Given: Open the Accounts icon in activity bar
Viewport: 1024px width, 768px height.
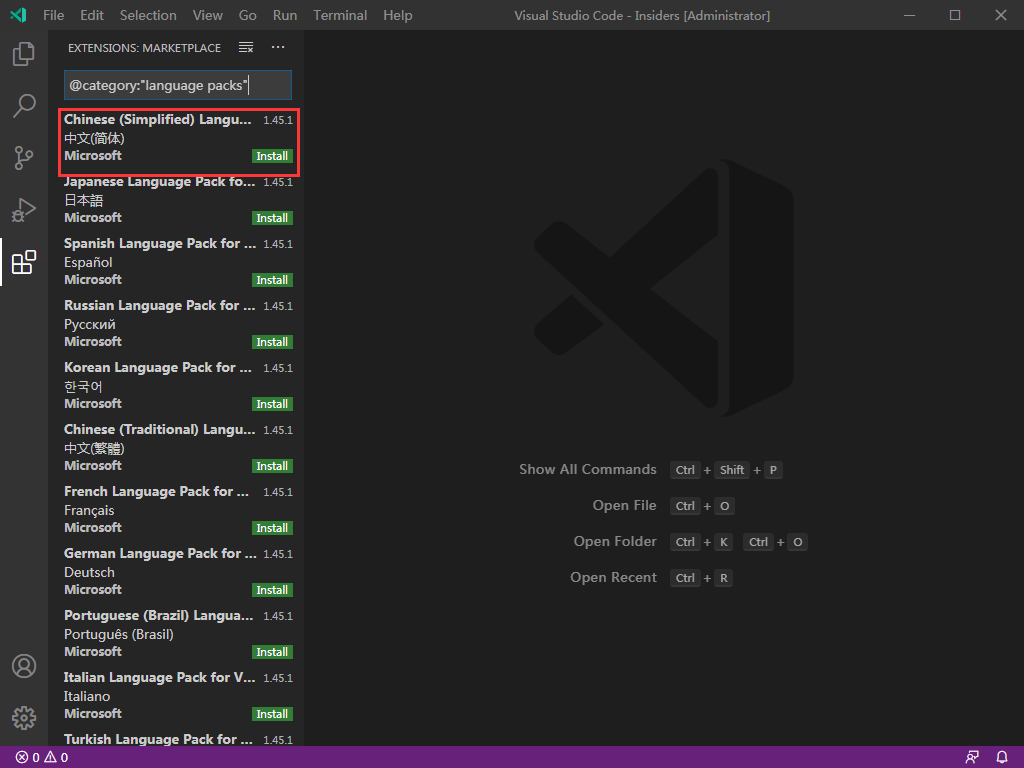Looking at the screenshot, I should (24, 666).
